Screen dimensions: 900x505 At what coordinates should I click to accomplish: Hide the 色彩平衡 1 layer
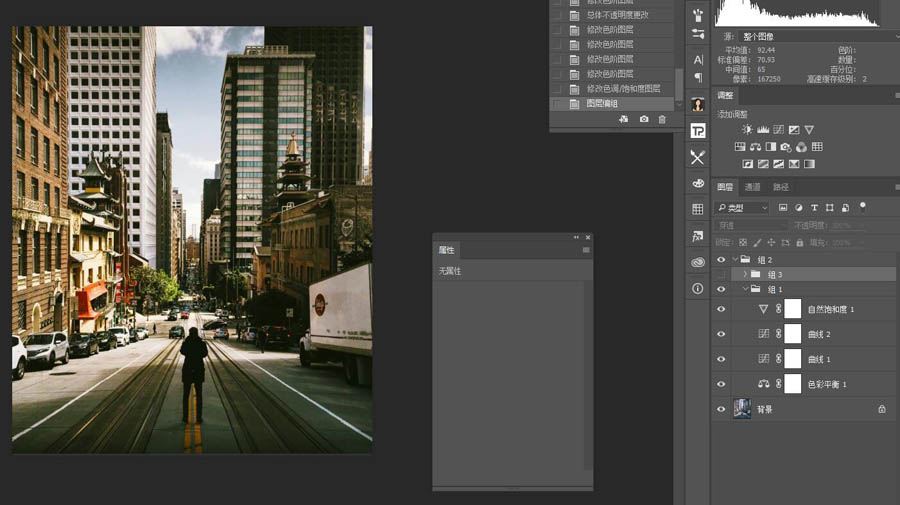721,384
